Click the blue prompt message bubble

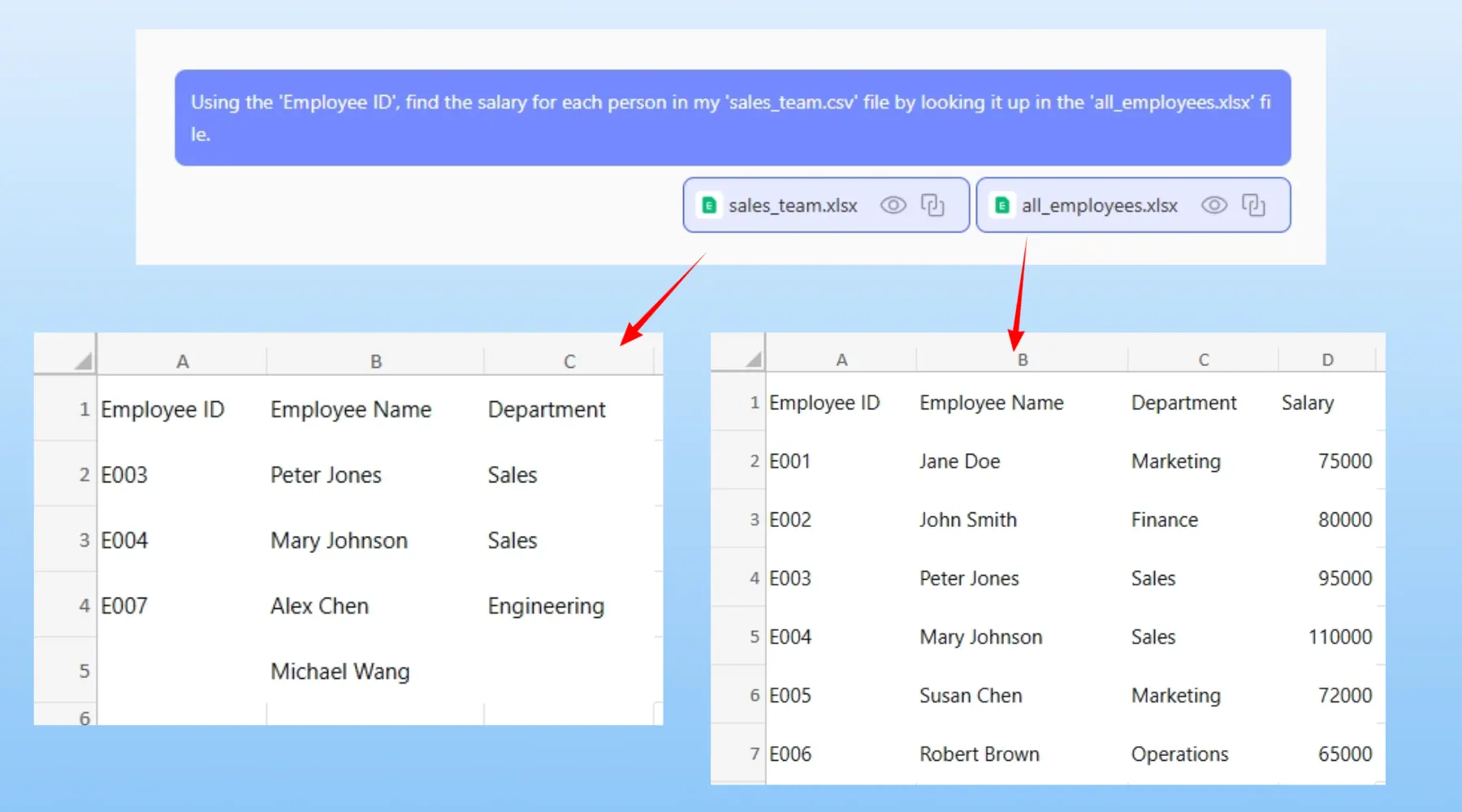(732, 118)
